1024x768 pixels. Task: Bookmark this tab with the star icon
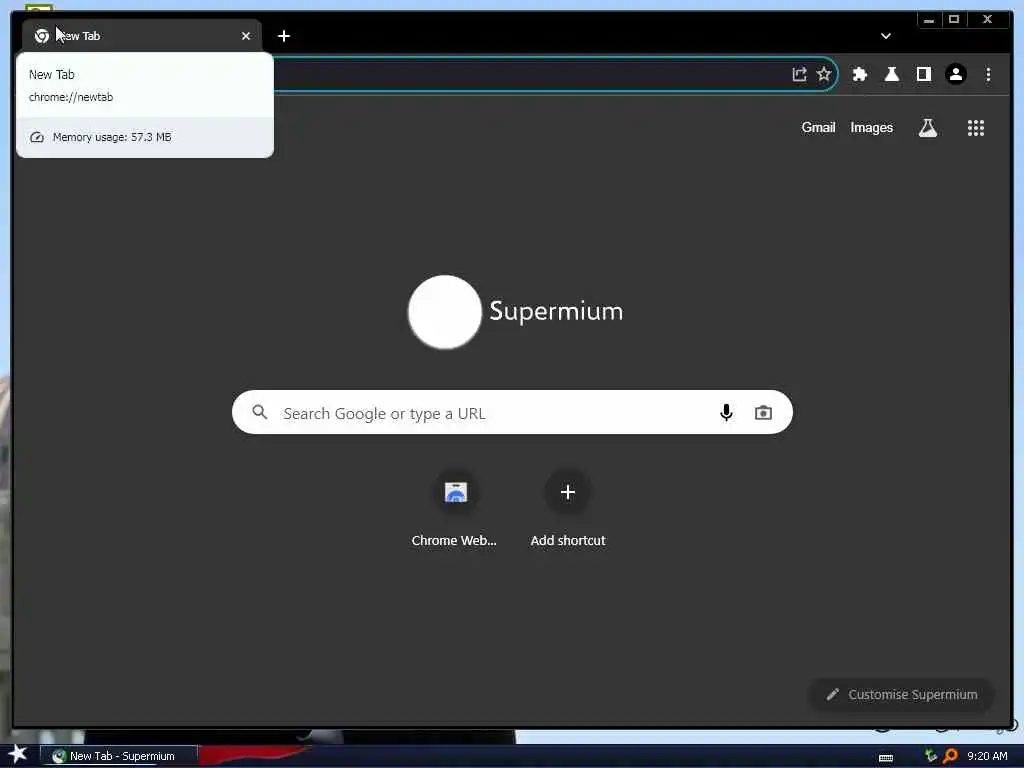(x=824, y=74)
